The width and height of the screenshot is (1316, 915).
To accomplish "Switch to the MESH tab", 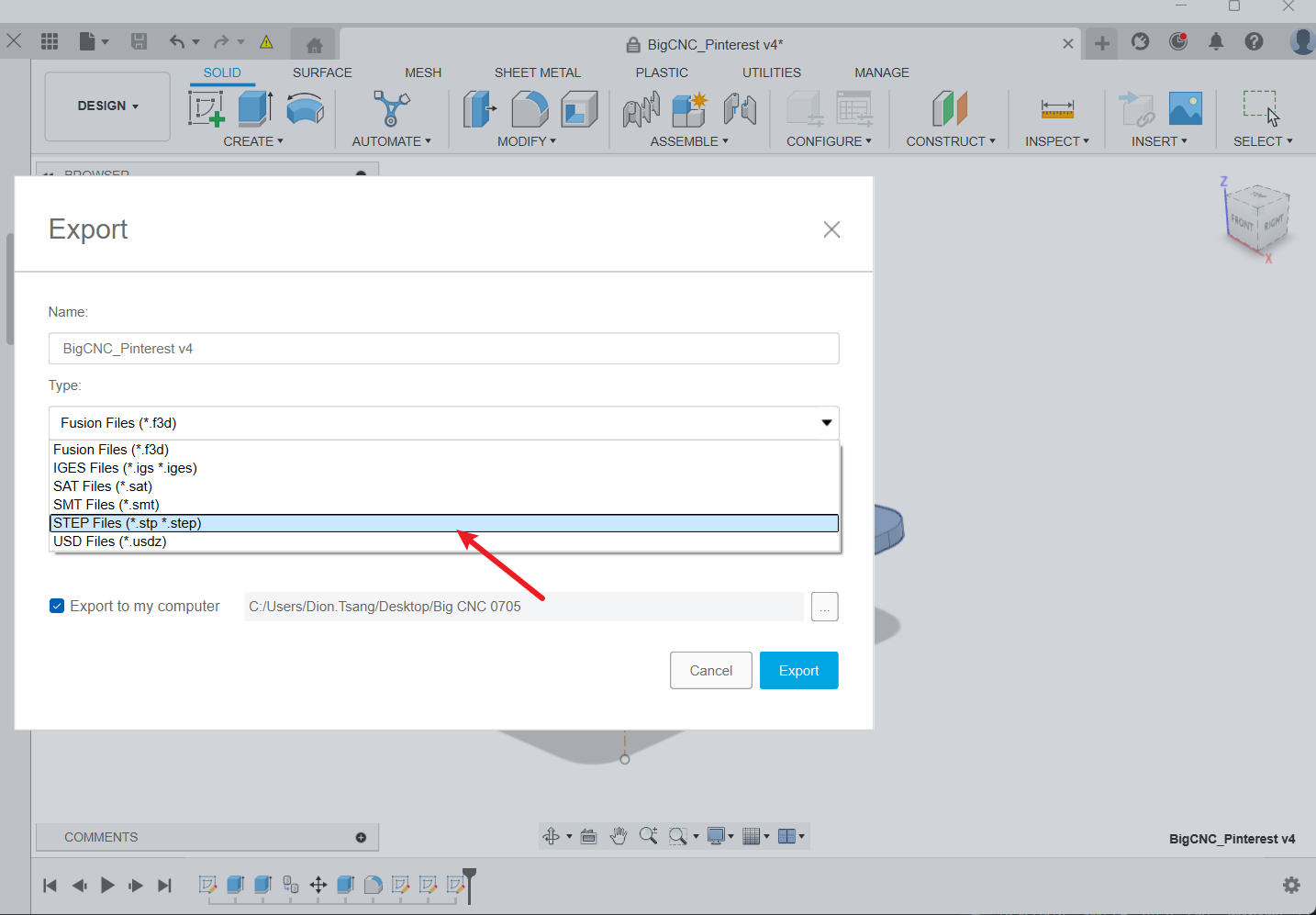I will point(423,73).
